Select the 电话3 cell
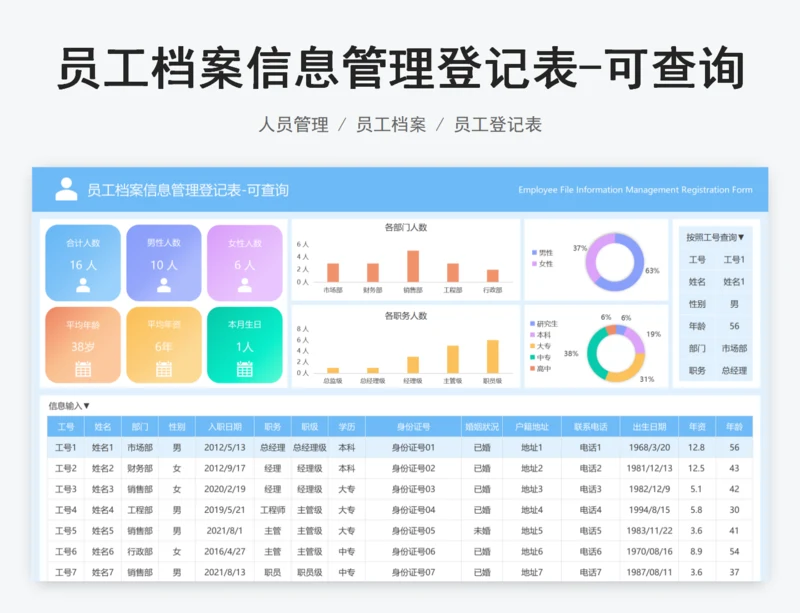 (x=590, y=489)
